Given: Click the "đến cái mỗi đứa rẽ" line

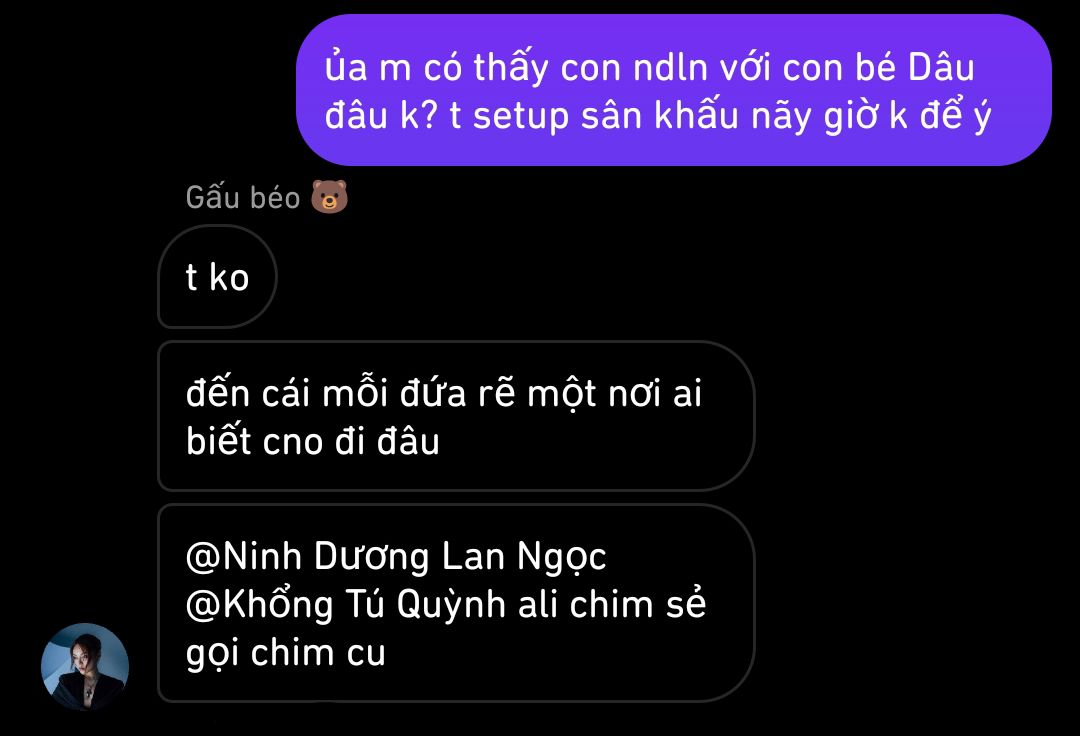Looking at the screenshot, I should pos(350,393).
